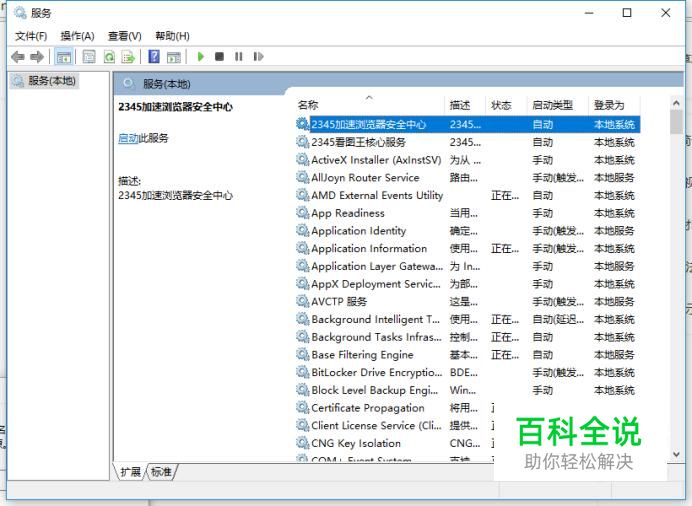Click gear icon of 2345看图王核心服务 row
Viewport: 692px width, 506px height.
coord(302,142)
